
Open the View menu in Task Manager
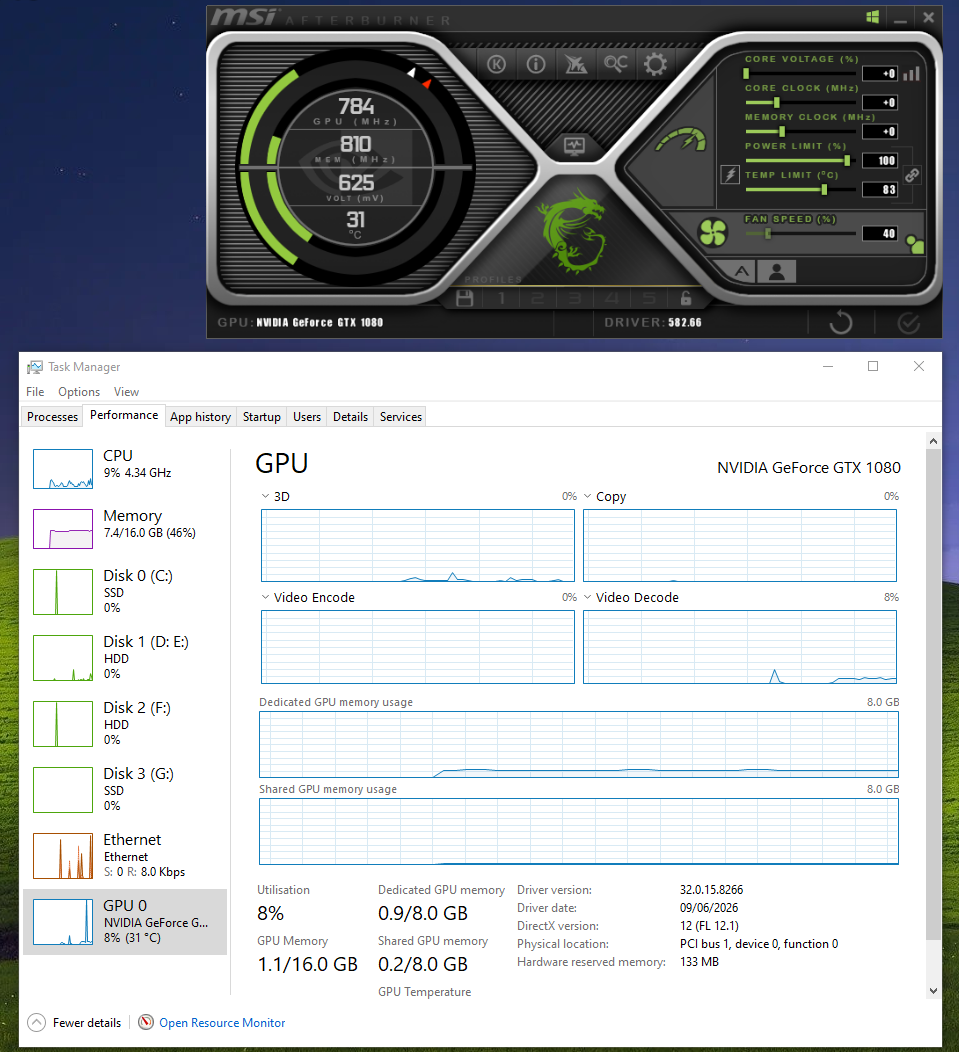click(x=126, y=392)
